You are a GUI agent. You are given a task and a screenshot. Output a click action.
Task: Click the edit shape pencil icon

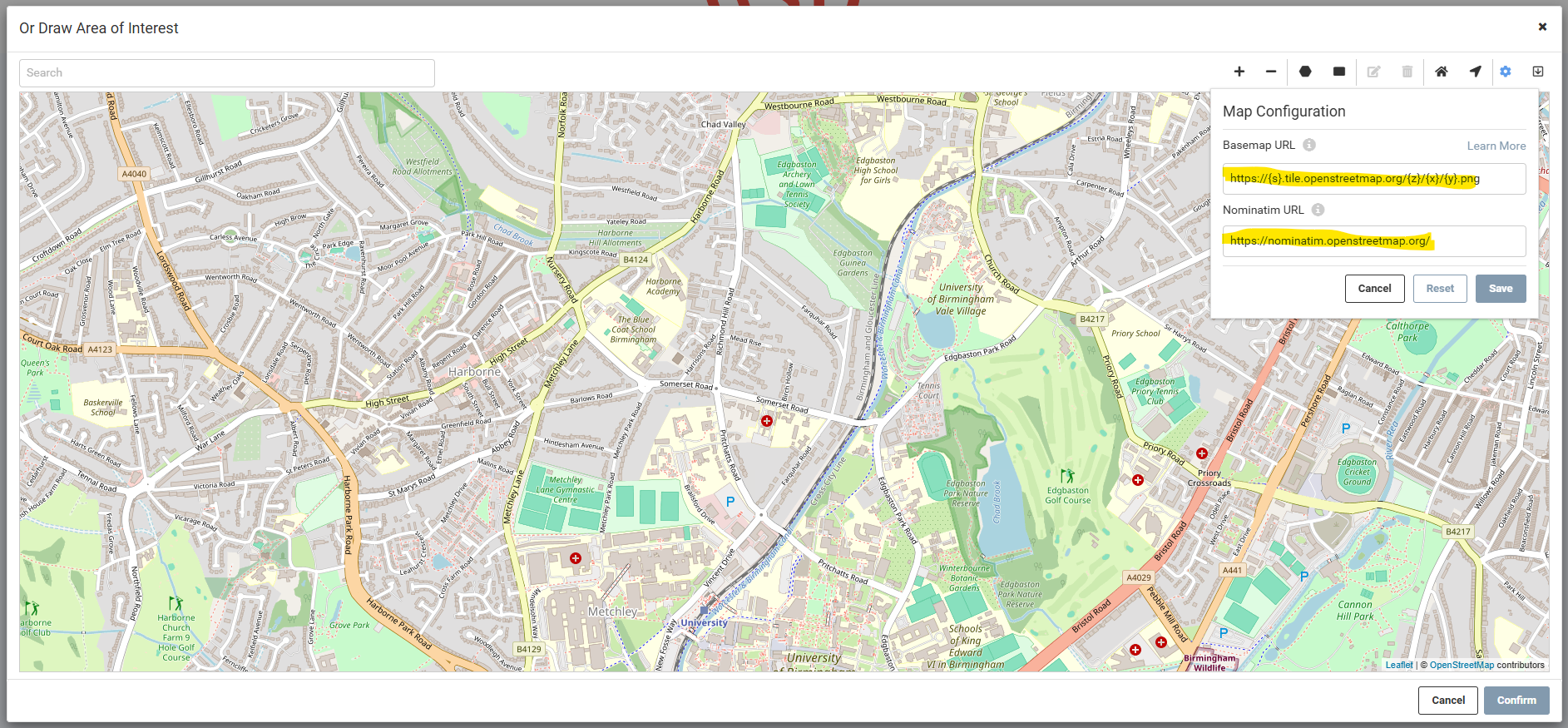coord(1373,72)
